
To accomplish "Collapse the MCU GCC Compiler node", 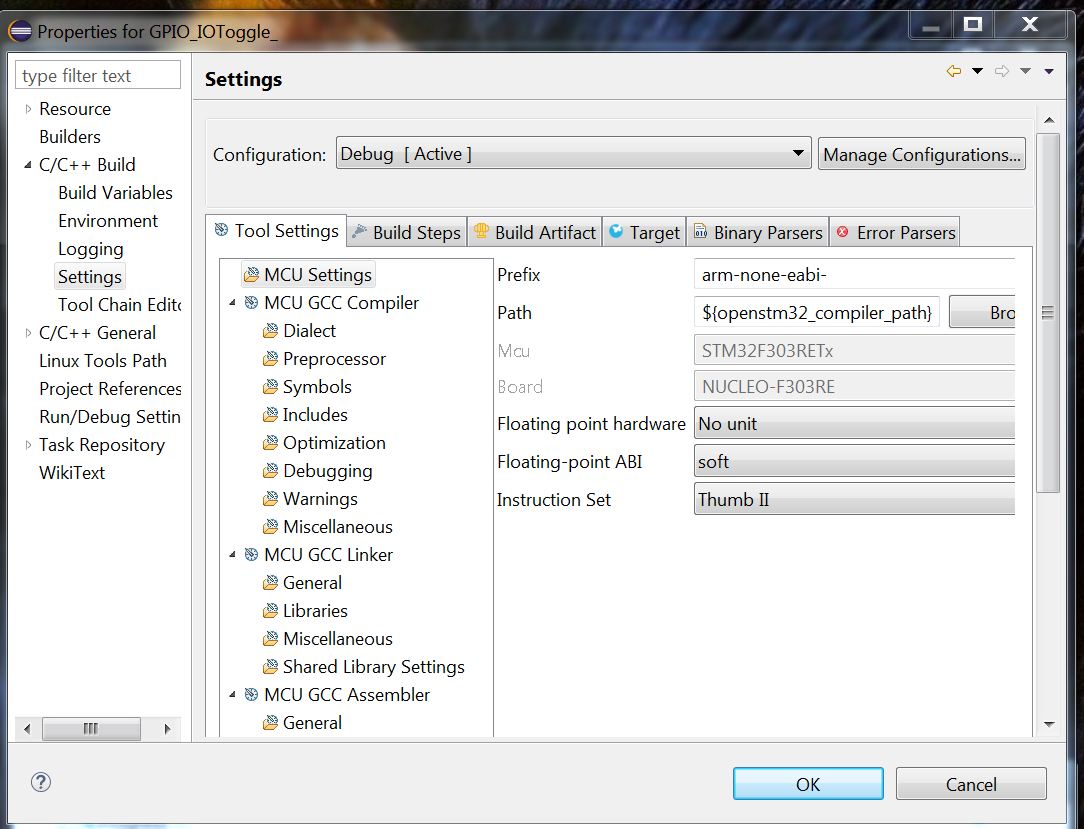I will 233,303.
